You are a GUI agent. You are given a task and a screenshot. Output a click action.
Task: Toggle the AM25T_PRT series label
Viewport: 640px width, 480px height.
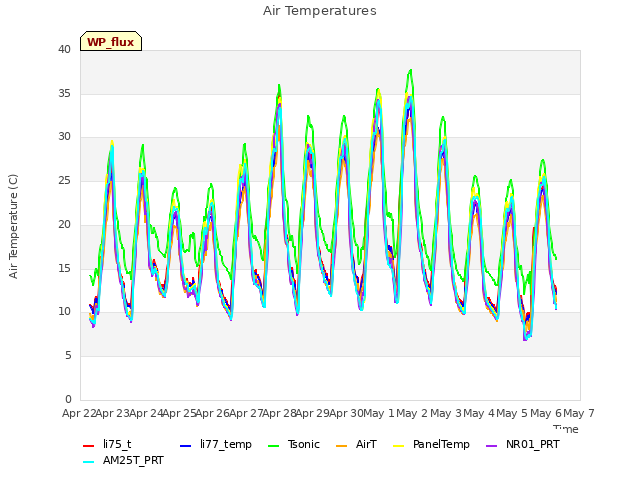click(133, 460)
